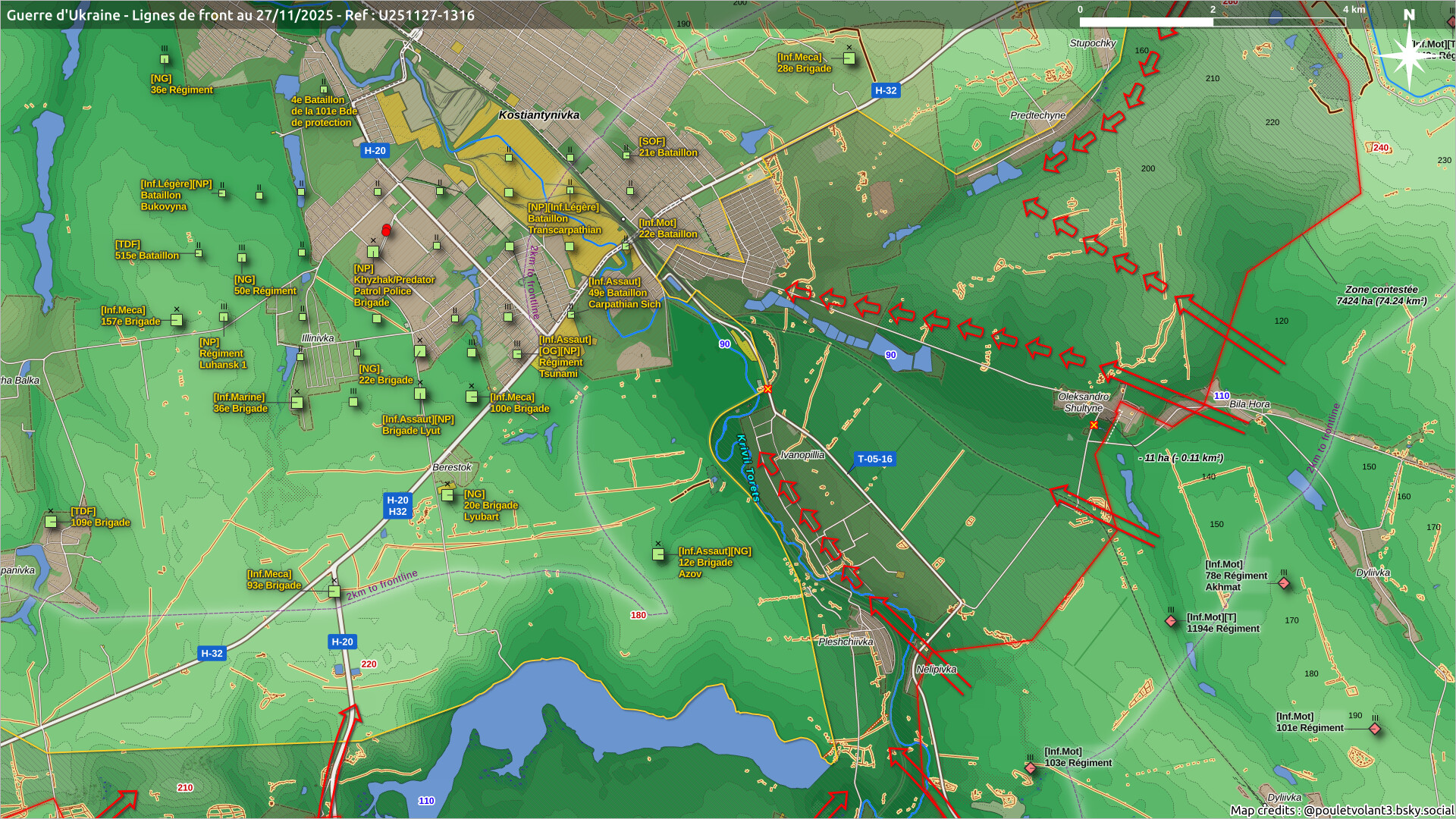The width and height of the screenshot is (1456, 819).
Task: Click the Zone contestée 7424 ha label
Action: [x=1381, y=295]
